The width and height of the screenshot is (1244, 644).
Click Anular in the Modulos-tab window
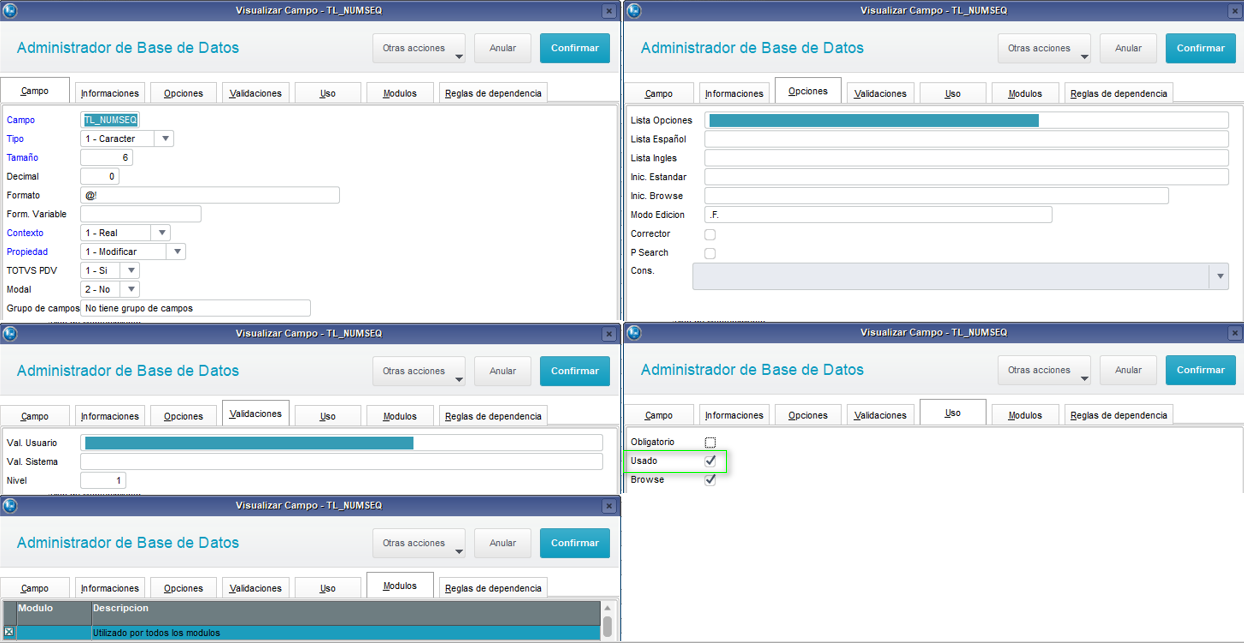pyautogui.click(x=503, y=543)
